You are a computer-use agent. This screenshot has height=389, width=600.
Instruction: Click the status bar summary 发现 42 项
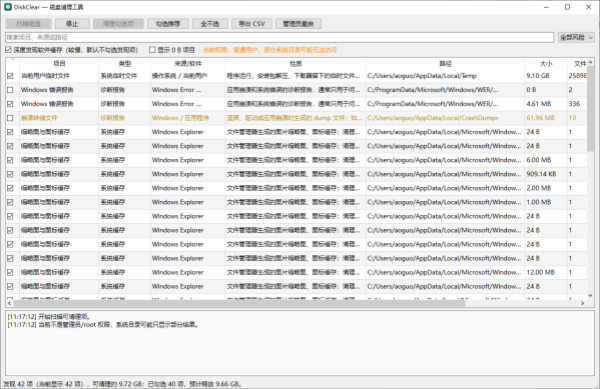pyautogui.click(x=122, y=384)
